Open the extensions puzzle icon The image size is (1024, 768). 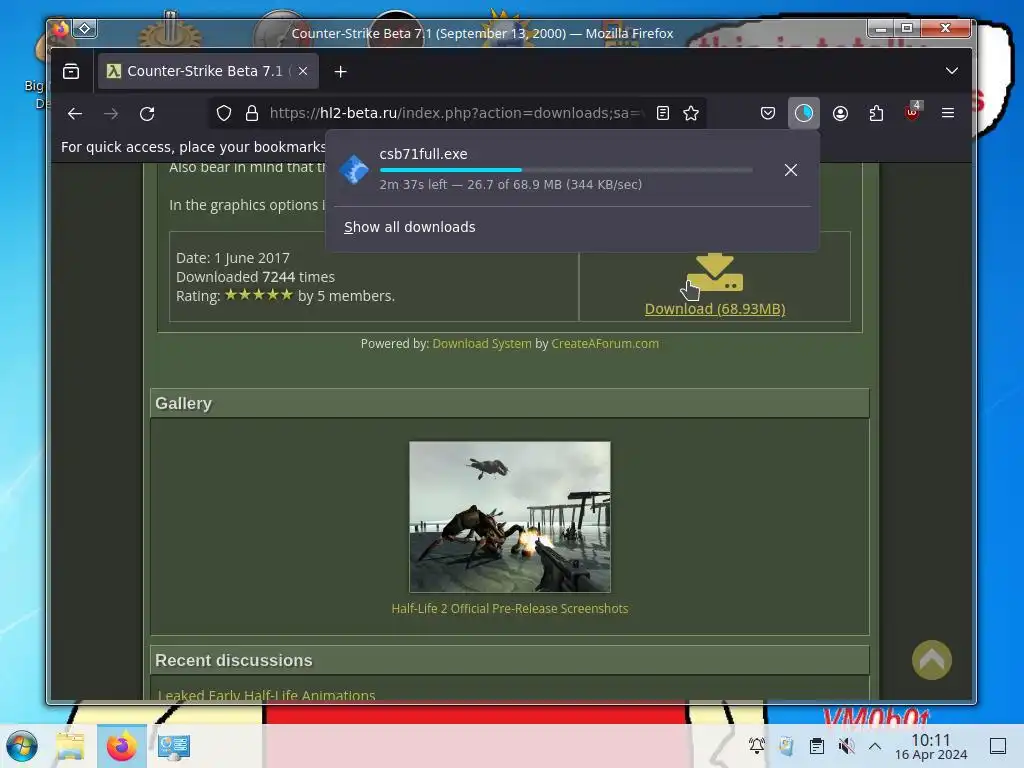tap(876, 114)
